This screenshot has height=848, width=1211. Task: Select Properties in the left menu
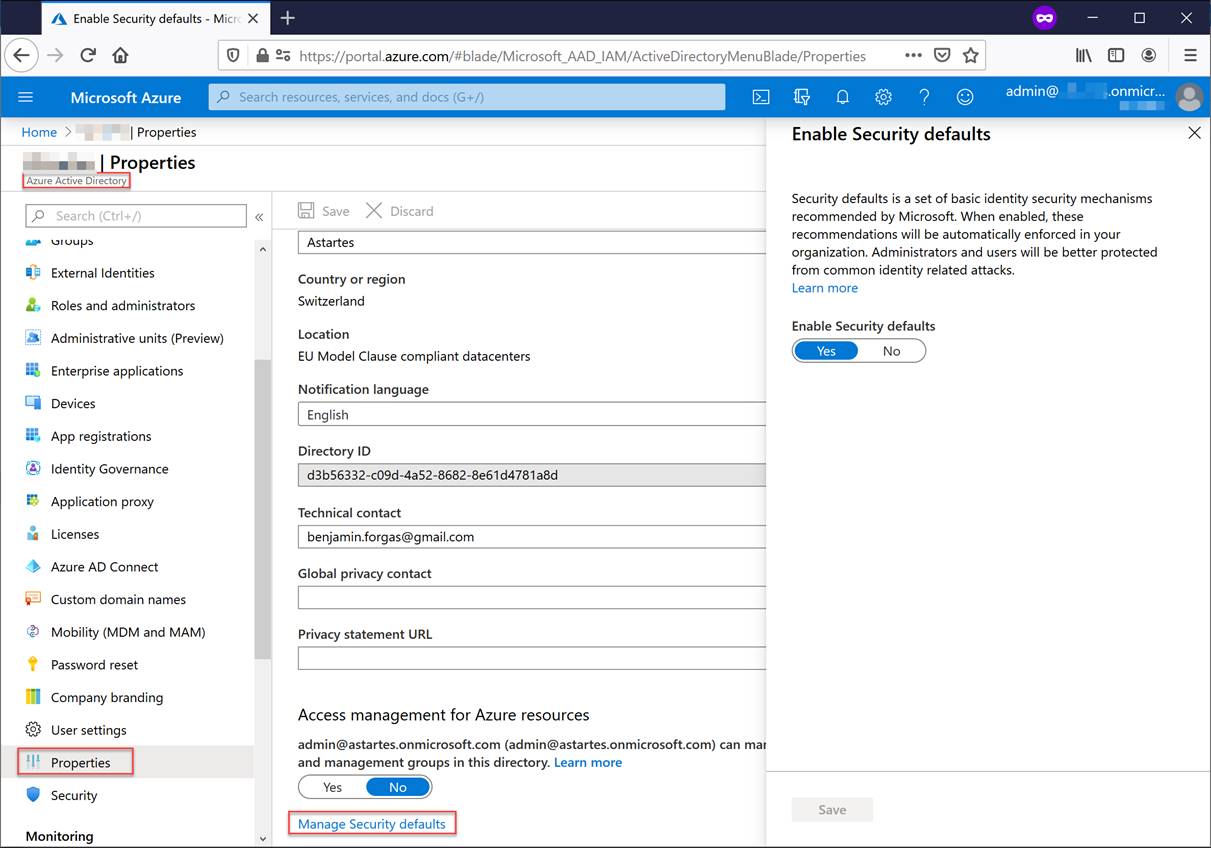[80, 763]
